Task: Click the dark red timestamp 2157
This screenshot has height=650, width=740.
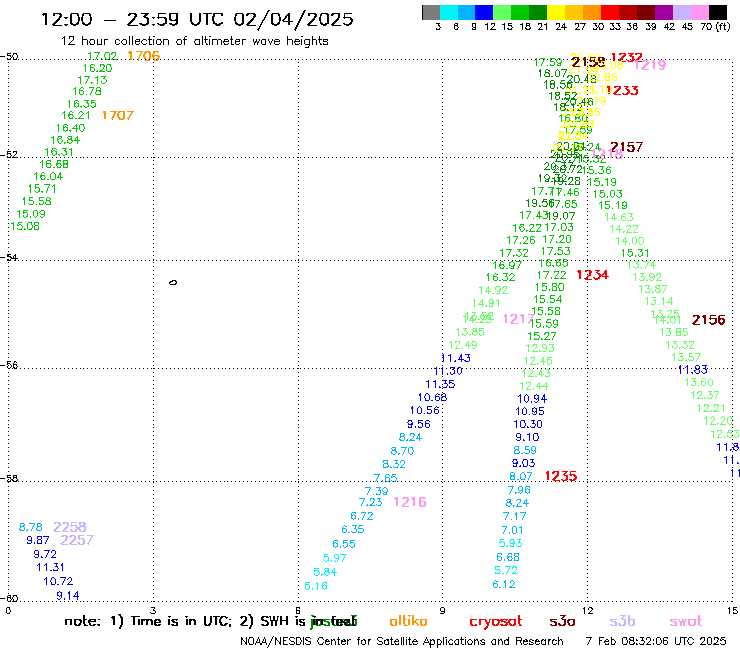Action: pyautogui.click(x=627, y=147)
